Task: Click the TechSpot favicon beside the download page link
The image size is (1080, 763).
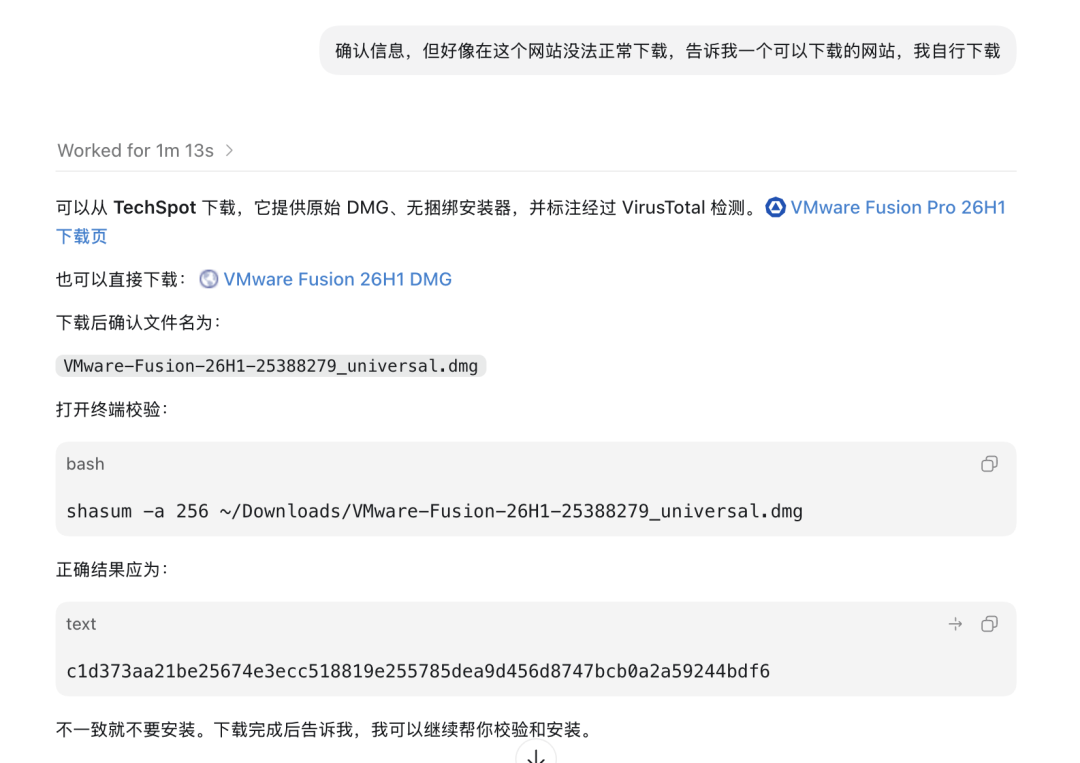Action: [x=776, y=207]
